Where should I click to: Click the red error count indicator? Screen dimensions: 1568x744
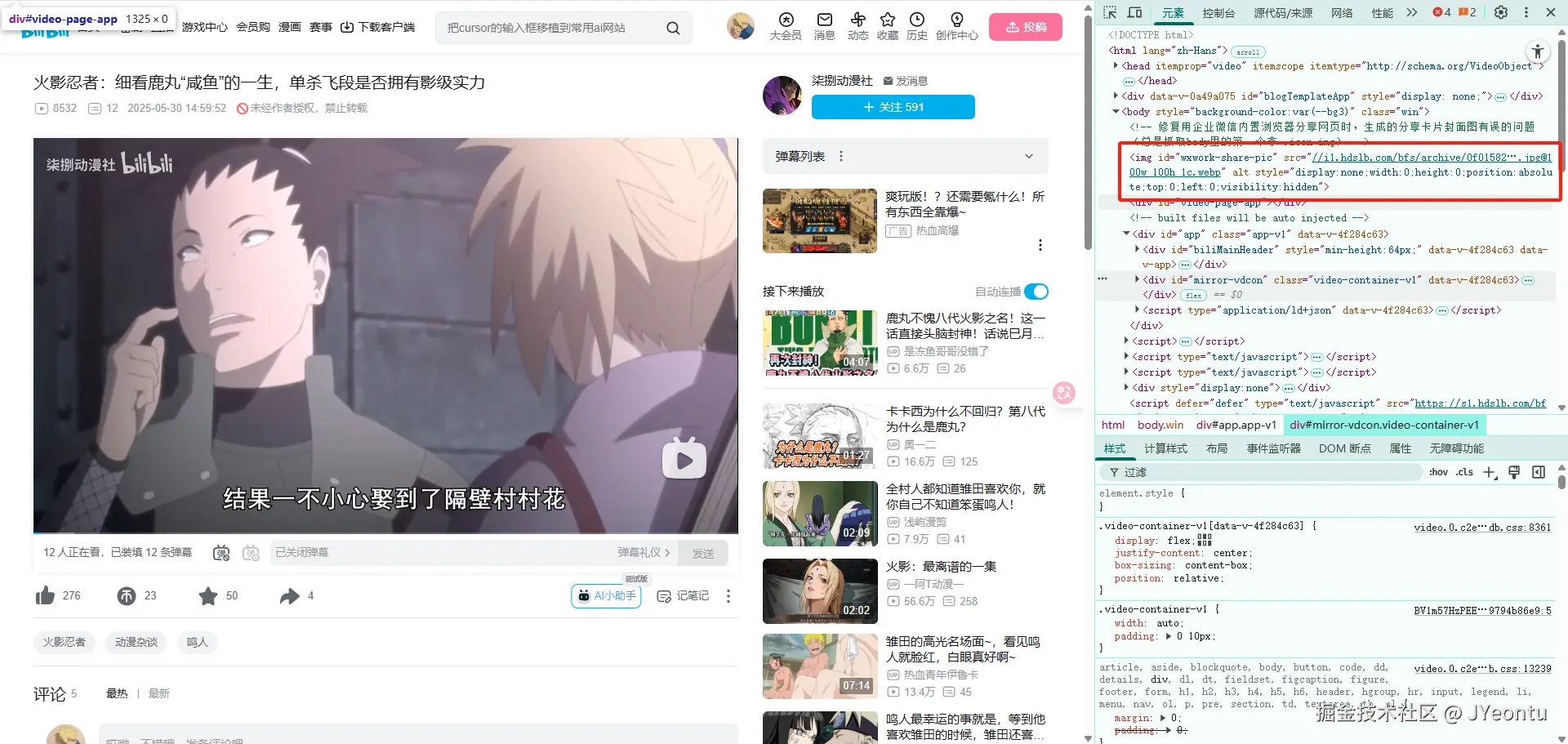tap(1441, 12)
